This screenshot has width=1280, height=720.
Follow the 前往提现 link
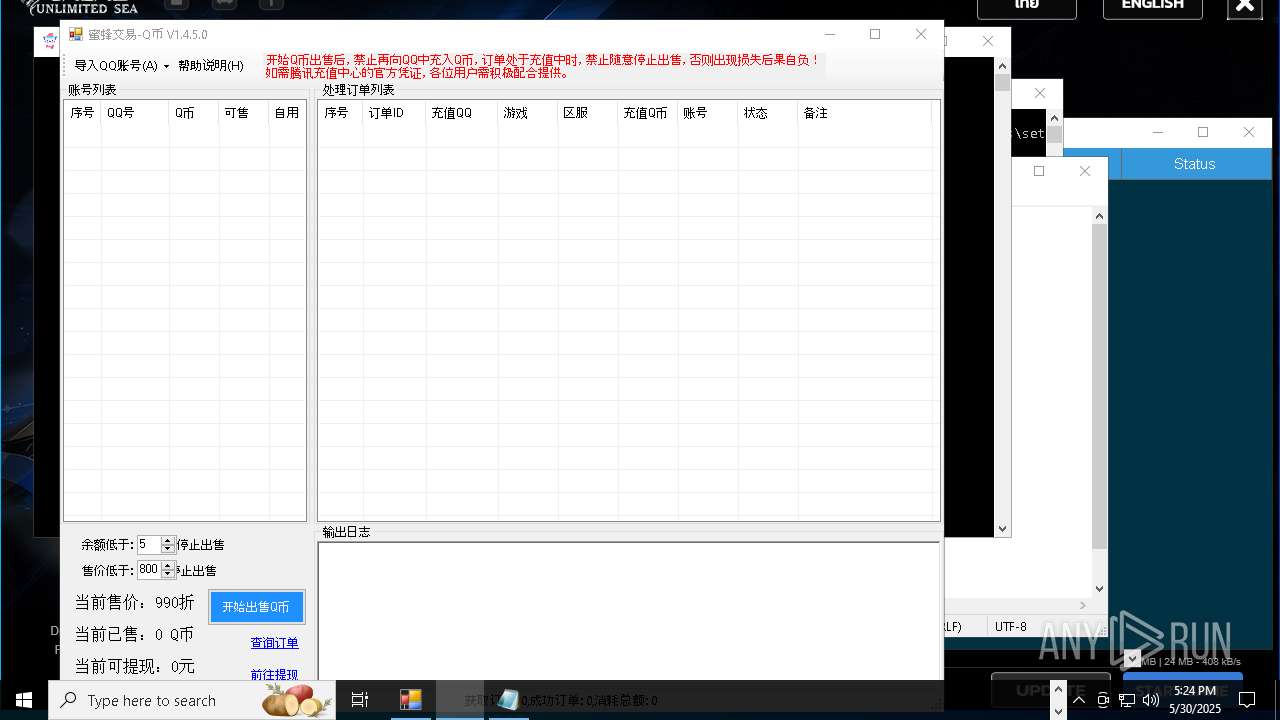274,675
